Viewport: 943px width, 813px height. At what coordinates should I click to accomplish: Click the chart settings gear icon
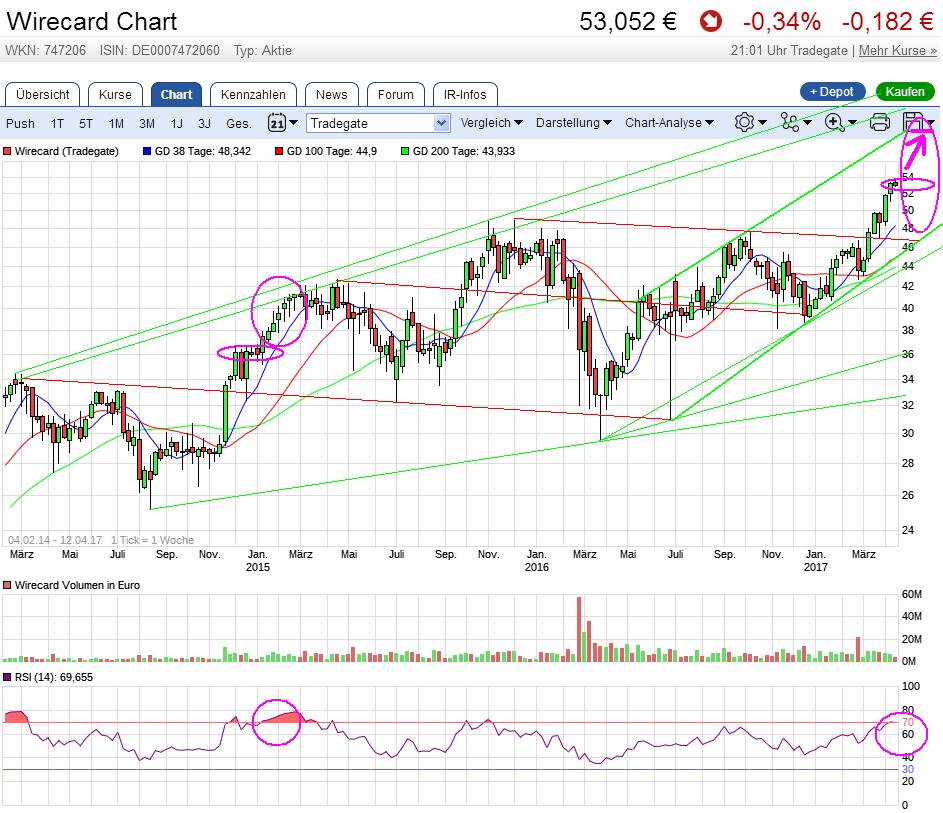(x=743, y=122)
